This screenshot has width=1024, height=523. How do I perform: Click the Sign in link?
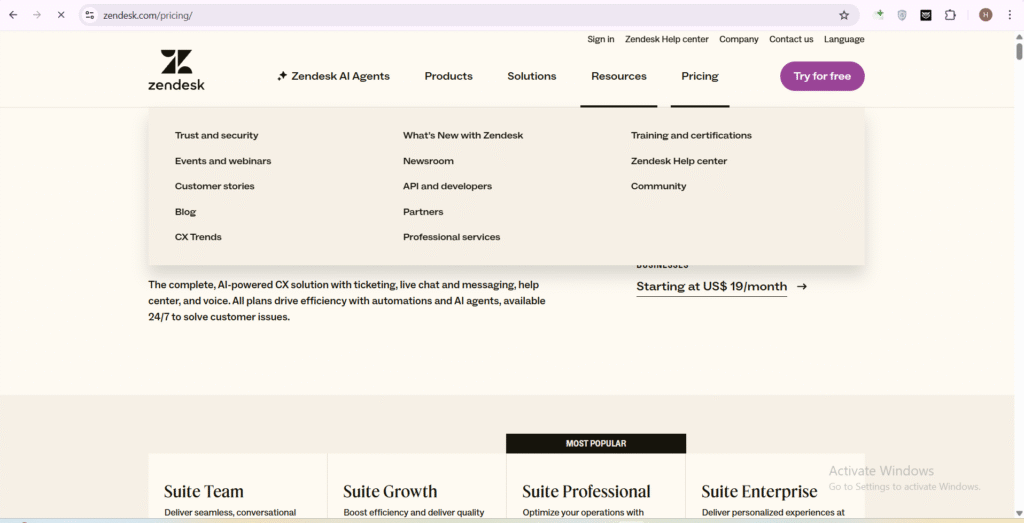[x=600, y=39]
